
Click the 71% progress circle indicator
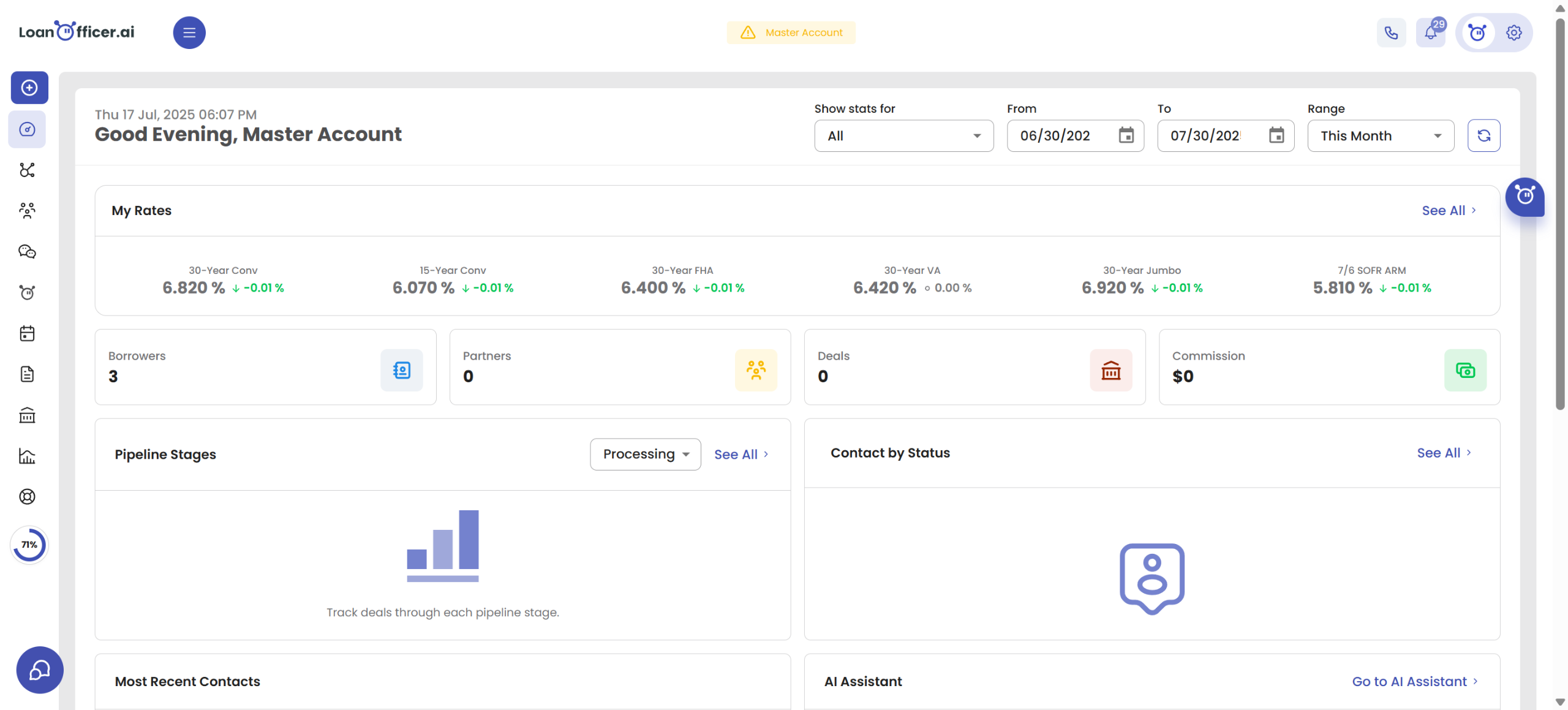pos(29,545)
